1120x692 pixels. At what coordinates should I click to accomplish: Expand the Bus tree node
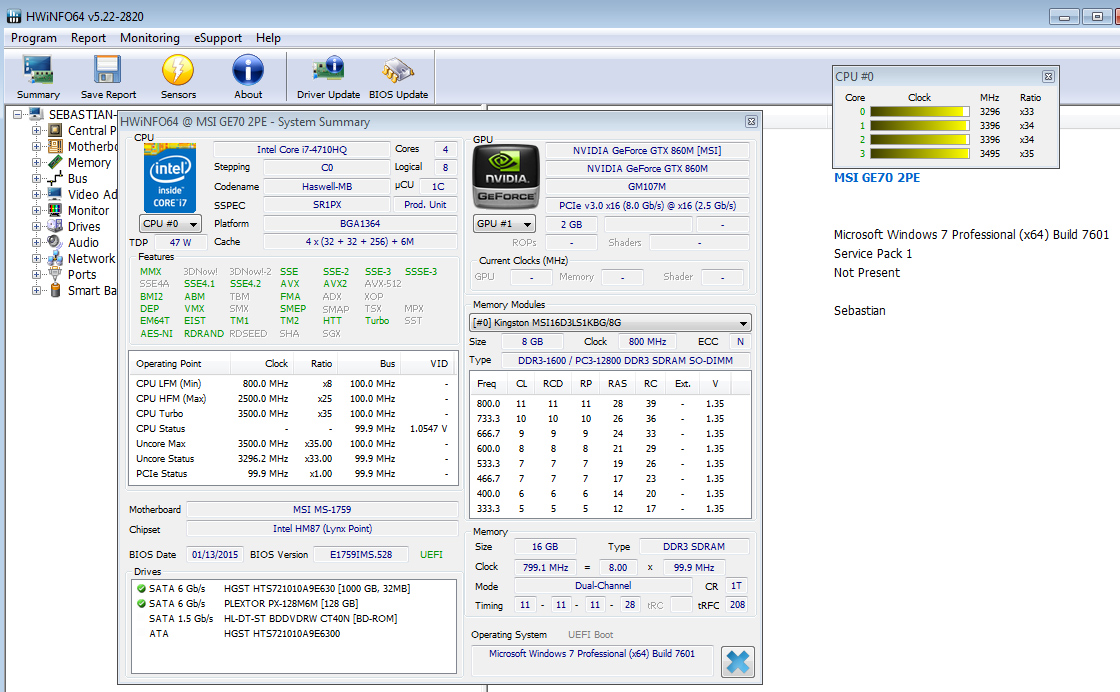(x=36, y=179)
